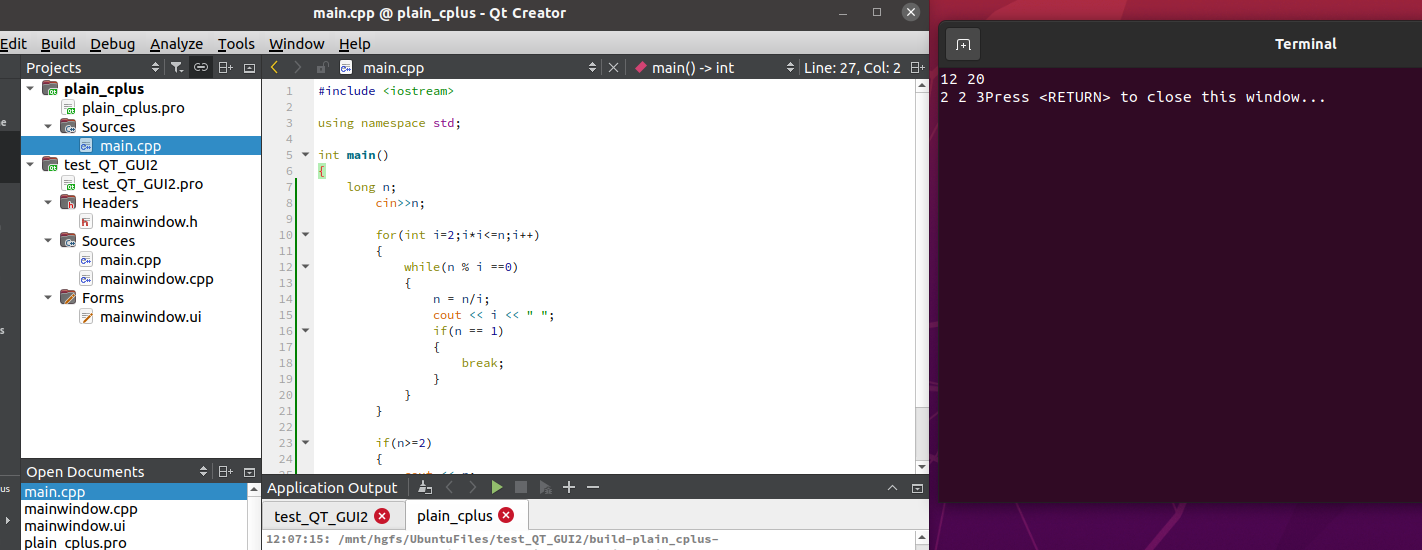
Task: Collapse the plain_cplus project node
Action: (30, 89)
